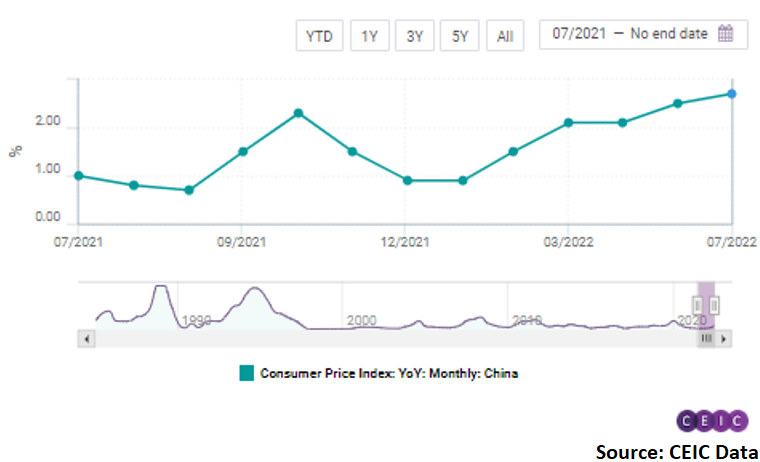Select the left navigator range handle
This screenshot has width=760, height=462.
698,305
